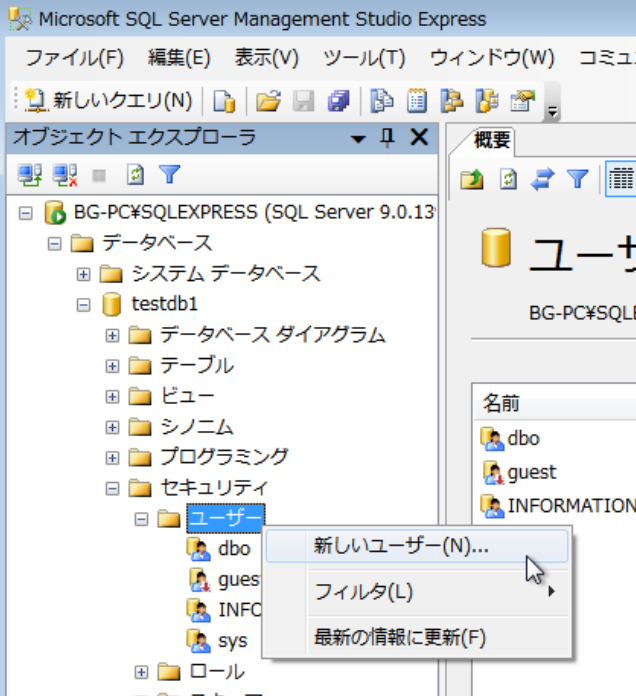The height and width of the screenshot is (696, 636).
Task: Open the 編集(E) menu
Action: (x=179, y=58)
